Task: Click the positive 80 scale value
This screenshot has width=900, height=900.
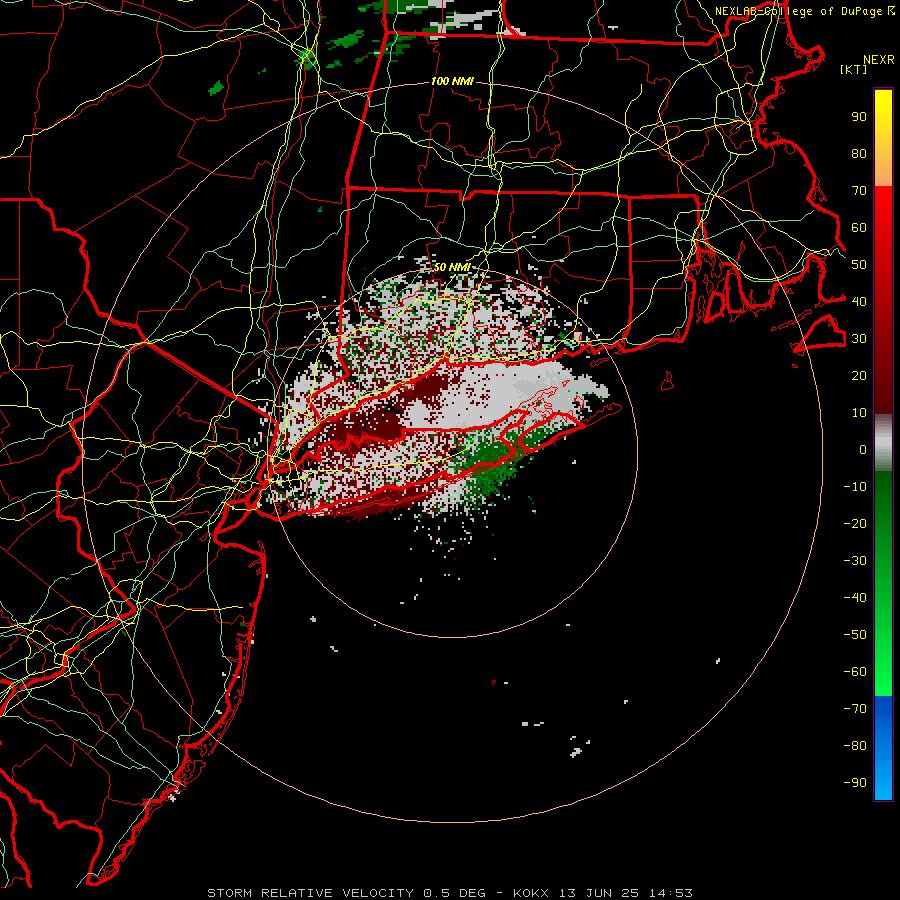Action: point(859,154)
